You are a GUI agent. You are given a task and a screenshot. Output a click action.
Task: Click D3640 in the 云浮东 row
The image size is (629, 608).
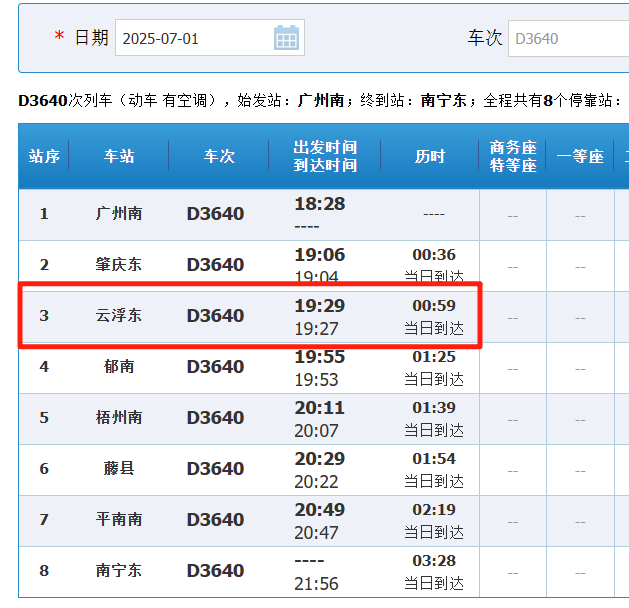215,316
